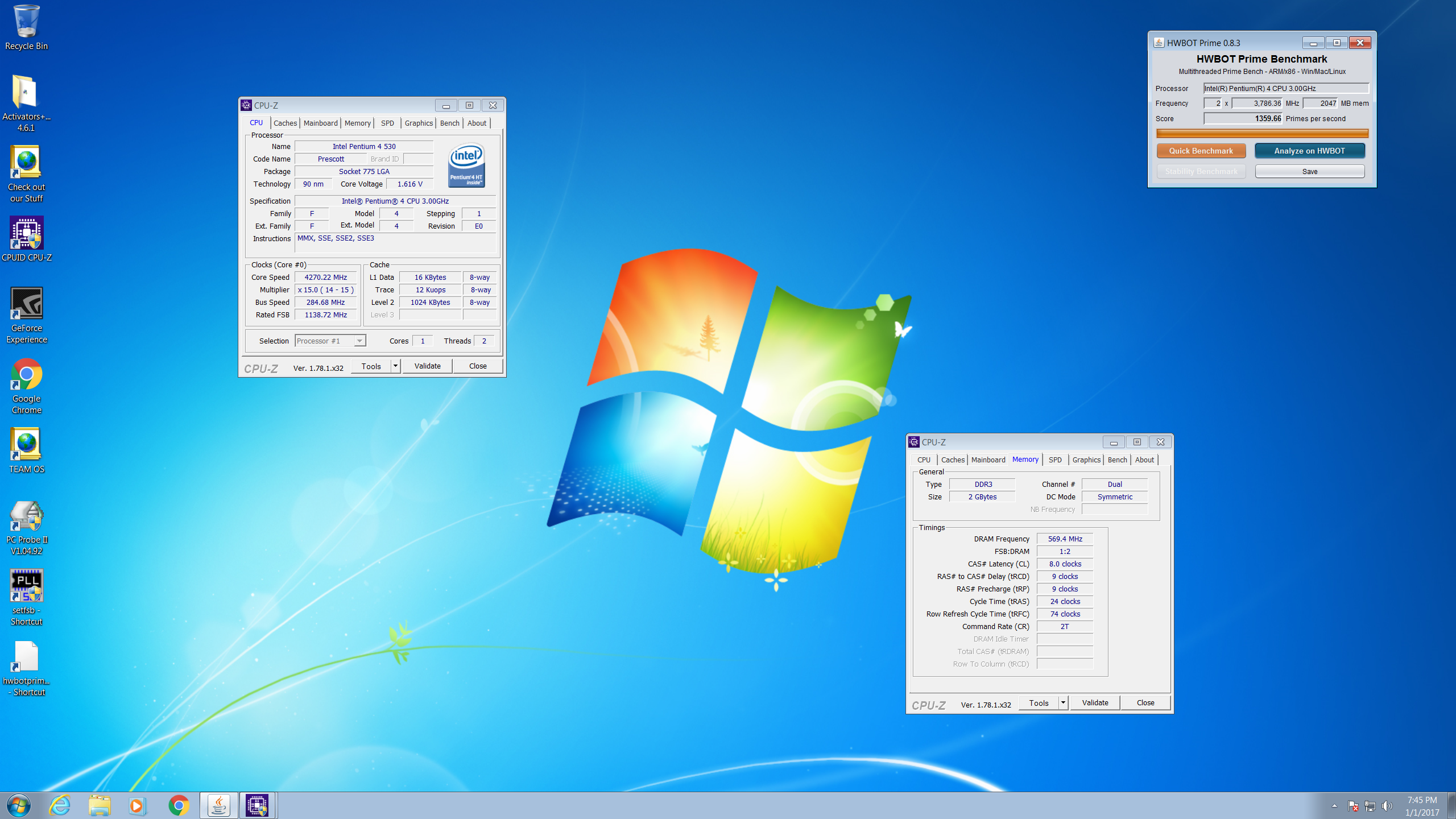Image resolution: width=1456 pixels, height=819 pixels.
Task: Open the hwbotprime Shortcut desktop icon
Action: [26, 668]
